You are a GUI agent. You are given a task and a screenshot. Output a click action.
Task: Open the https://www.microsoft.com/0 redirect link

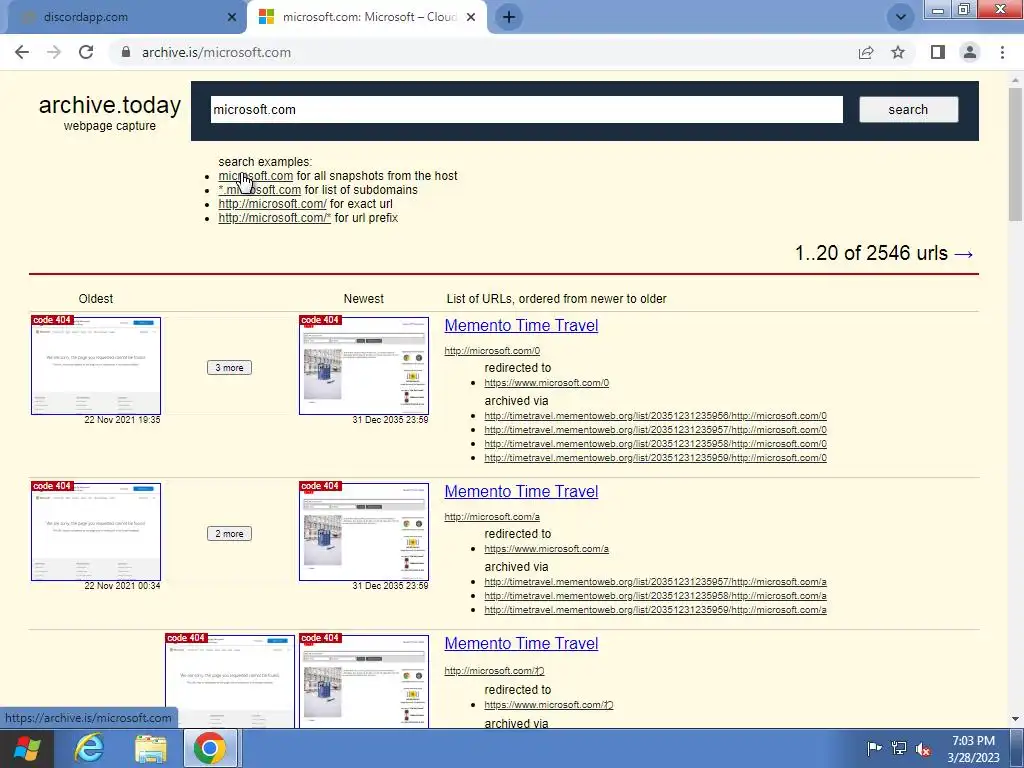547,383
